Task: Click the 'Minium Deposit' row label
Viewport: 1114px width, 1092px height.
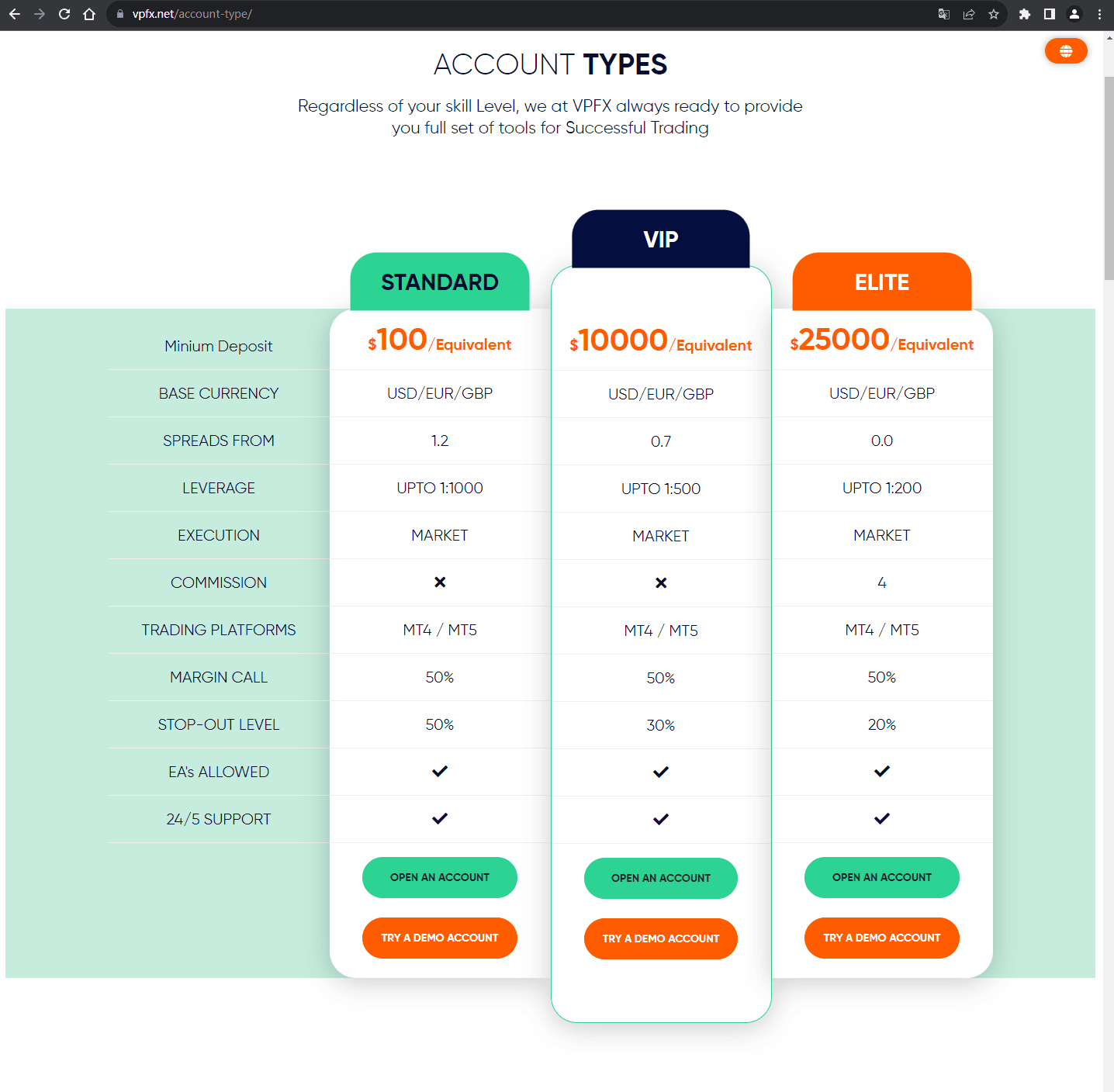Action: click(x=219, y=346)
